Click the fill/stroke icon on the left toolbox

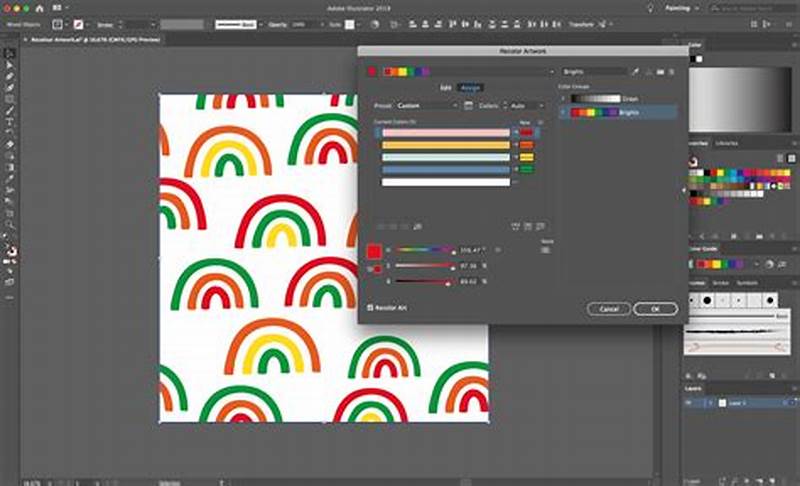click(x=11, y=250)
